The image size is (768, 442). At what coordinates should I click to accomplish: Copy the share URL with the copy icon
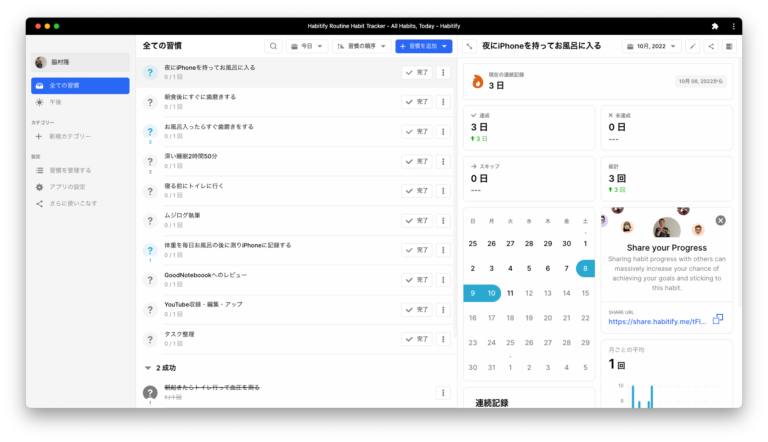click(718, 319)
